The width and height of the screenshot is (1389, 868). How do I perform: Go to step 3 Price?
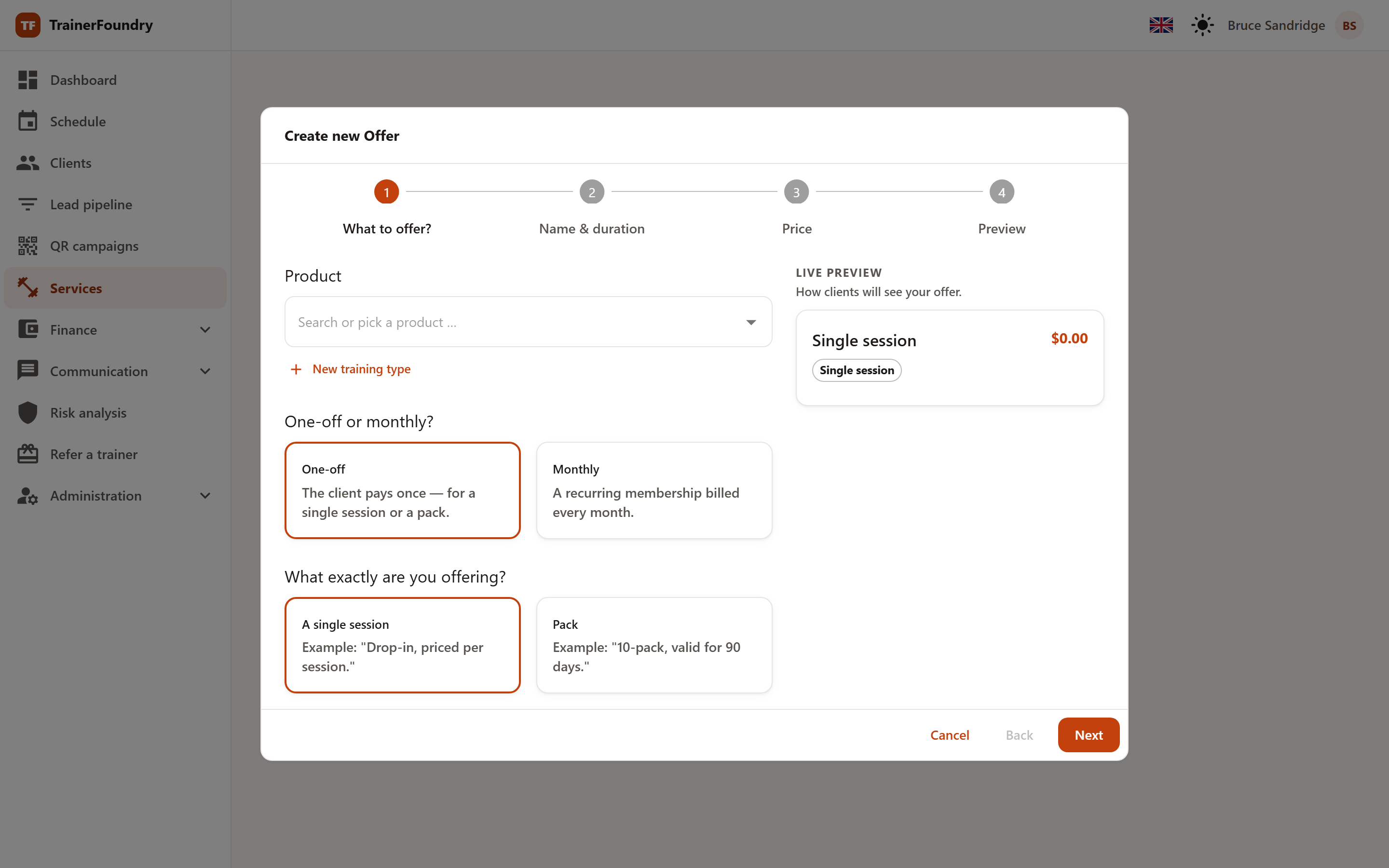797,208
